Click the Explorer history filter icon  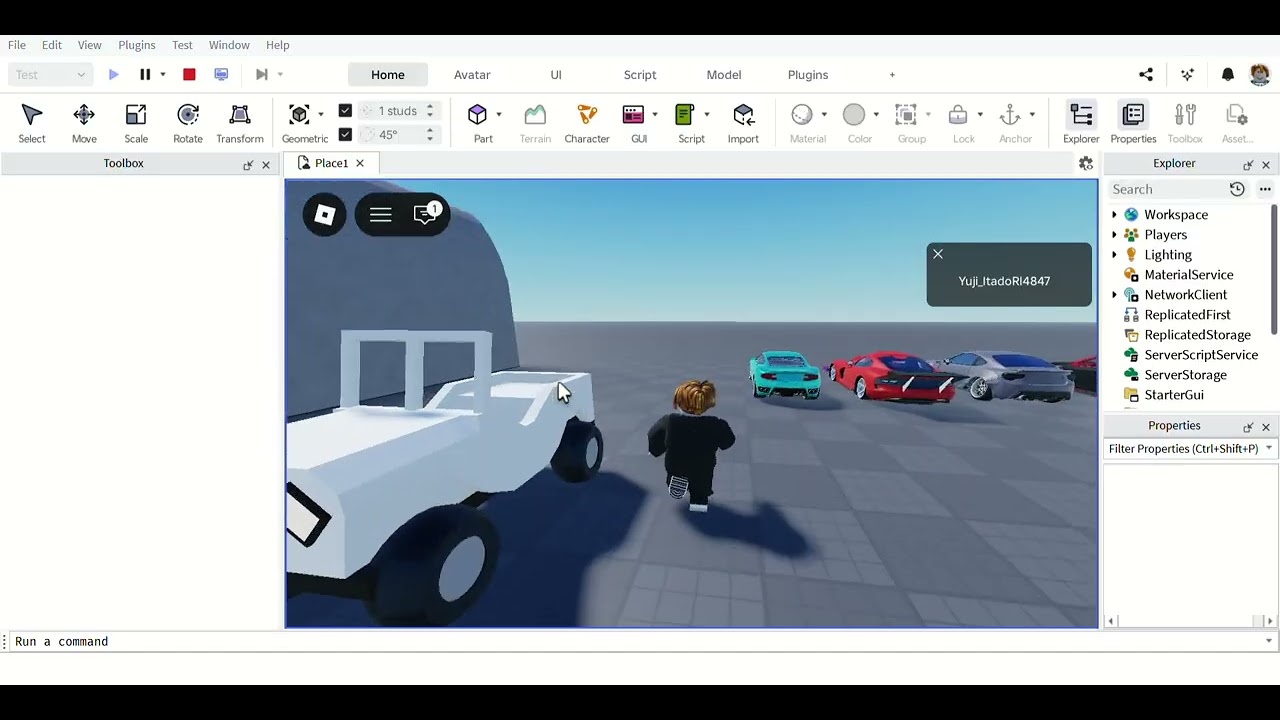coord(1237,189)
